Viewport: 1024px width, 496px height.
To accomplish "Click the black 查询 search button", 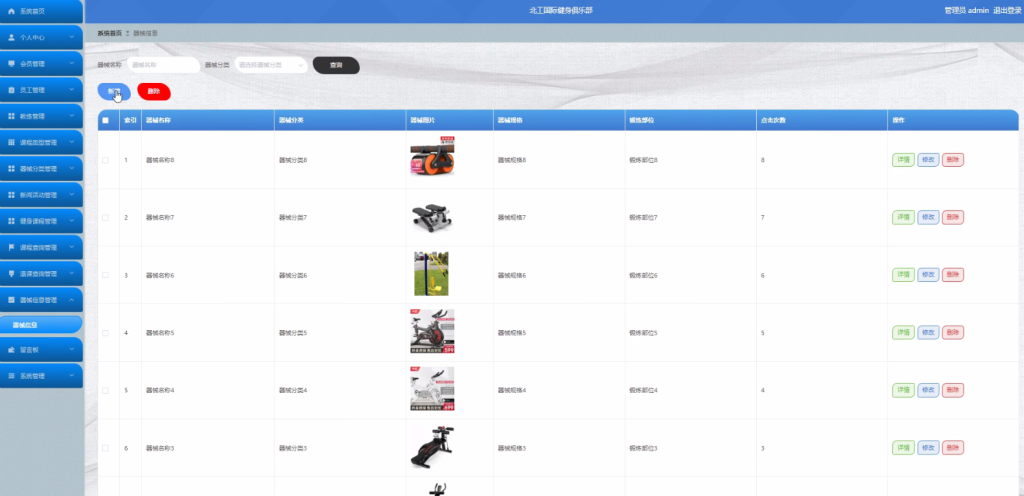I will click(x=336, y=65).
